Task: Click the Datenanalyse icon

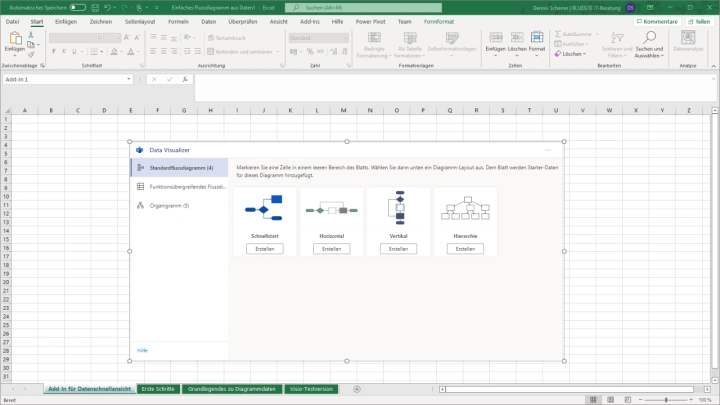Action: 688,38
